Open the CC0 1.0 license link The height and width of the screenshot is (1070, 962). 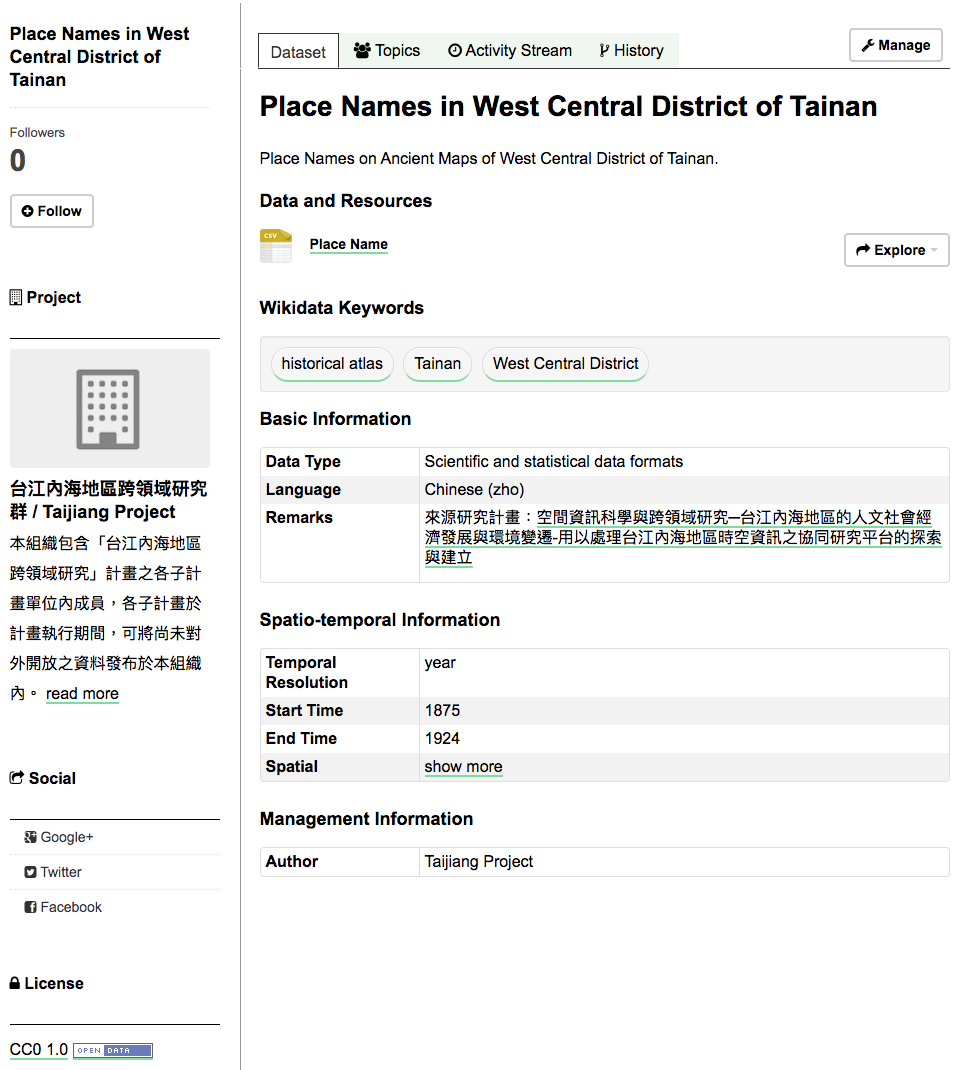pyautogui.click(x=39, y=1050)
